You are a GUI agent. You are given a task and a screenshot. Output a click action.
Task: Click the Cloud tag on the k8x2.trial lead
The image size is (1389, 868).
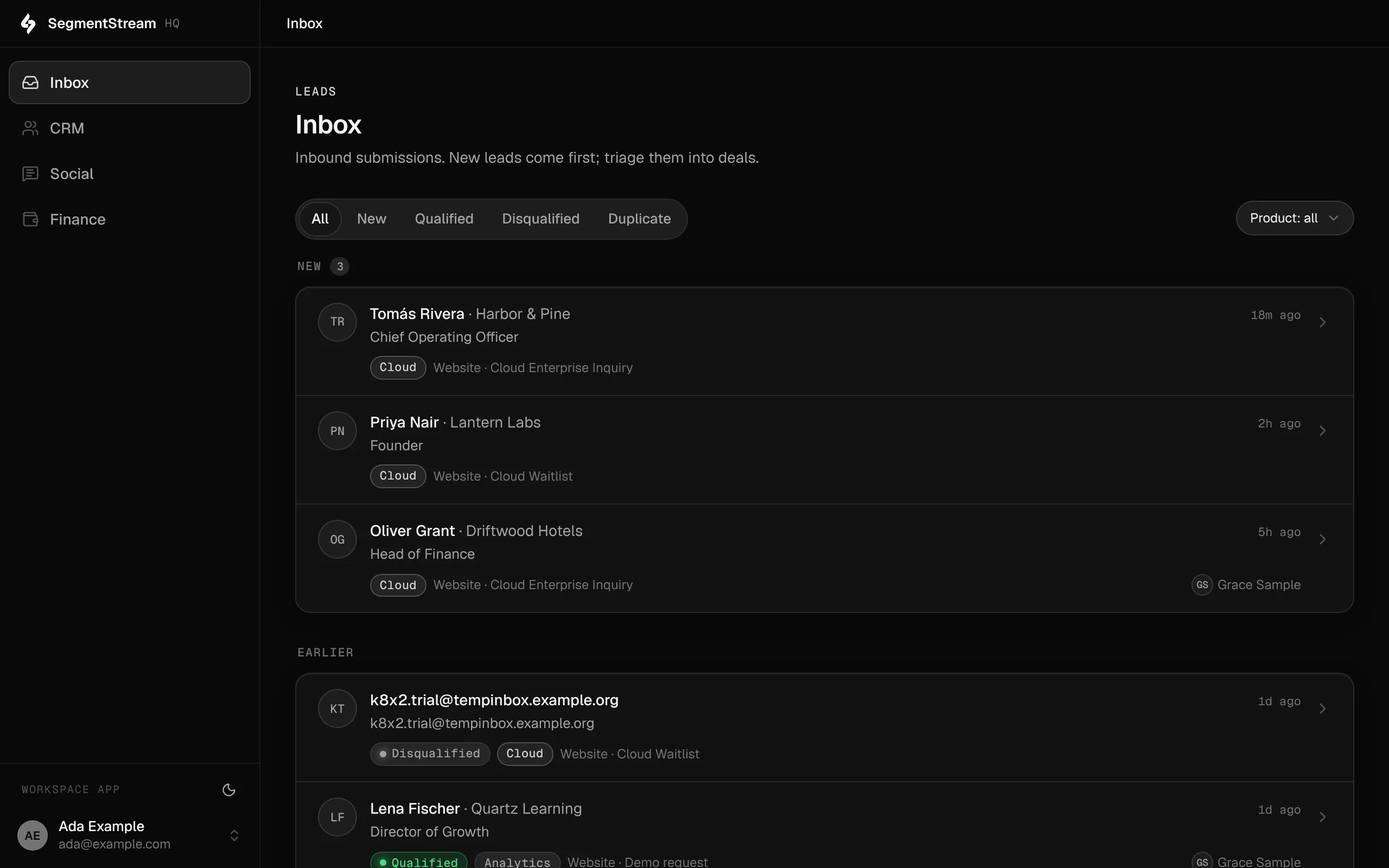(525, 754)
